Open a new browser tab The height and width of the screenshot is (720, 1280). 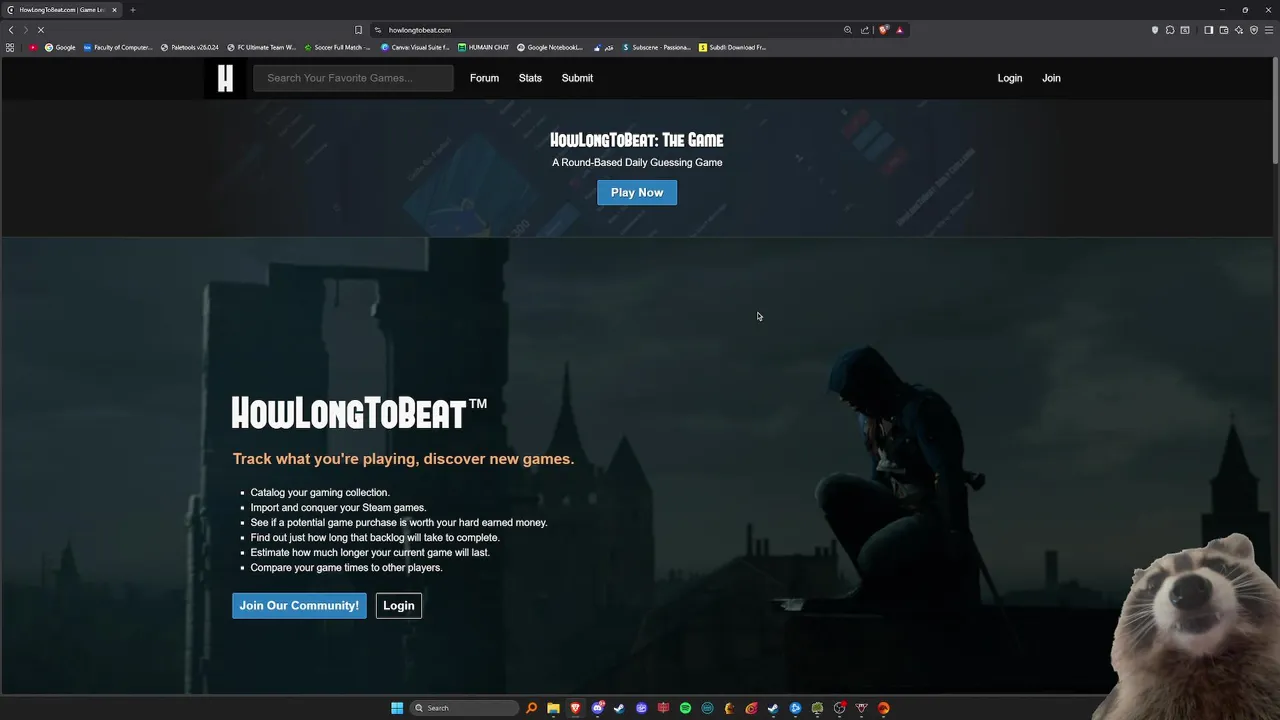[x=132, y=10]
